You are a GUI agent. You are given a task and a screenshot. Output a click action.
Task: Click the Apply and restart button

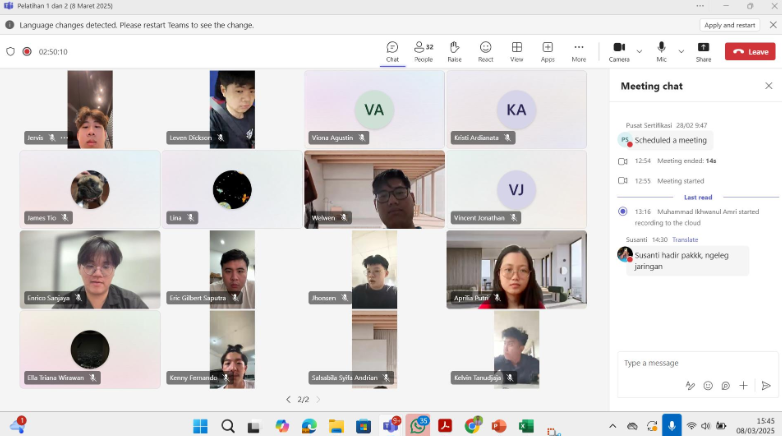tap(729, 25)
